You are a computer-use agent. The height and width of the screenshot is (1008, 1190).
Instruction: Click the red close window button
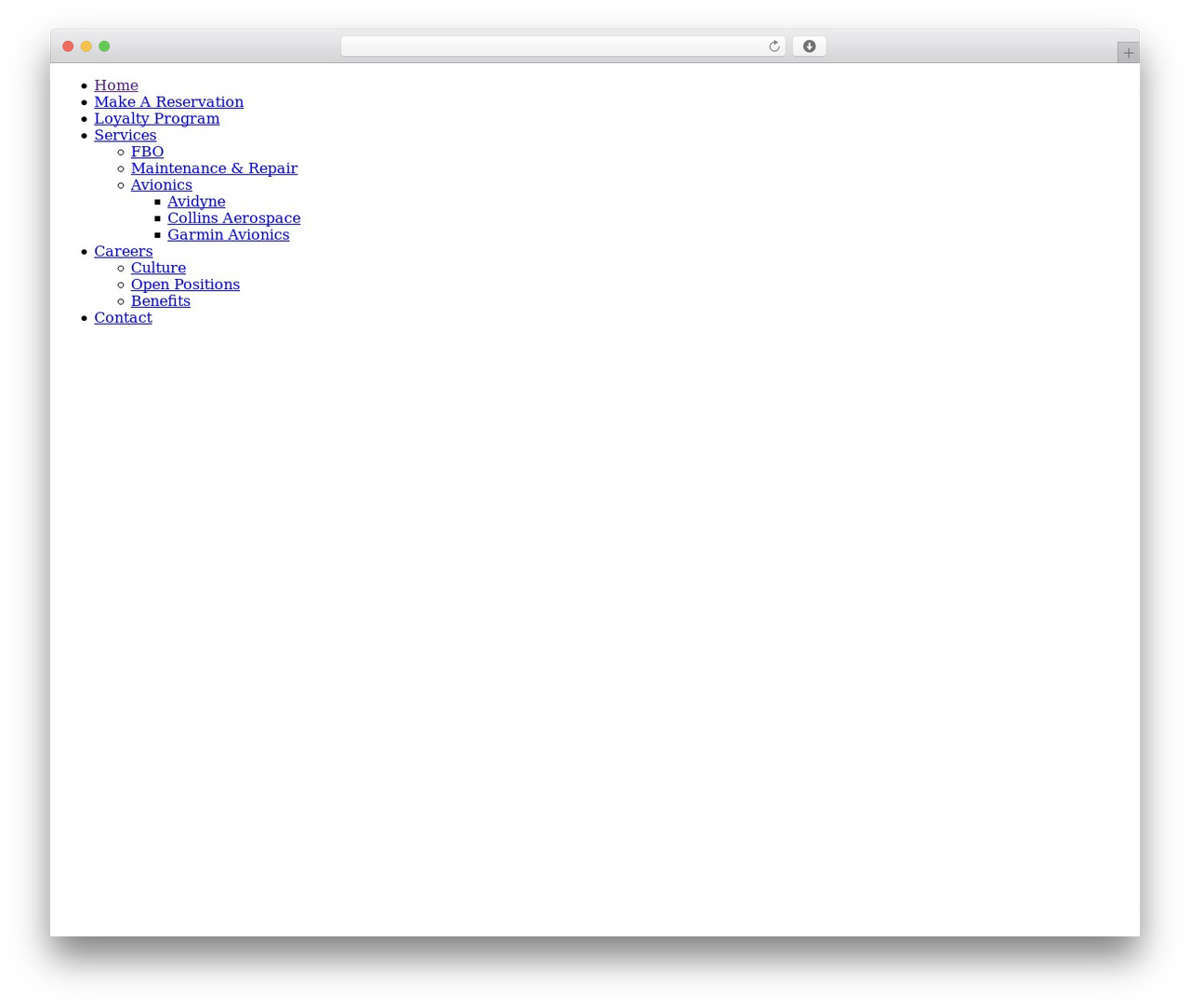pyautogui.click(x=68, y=46)
